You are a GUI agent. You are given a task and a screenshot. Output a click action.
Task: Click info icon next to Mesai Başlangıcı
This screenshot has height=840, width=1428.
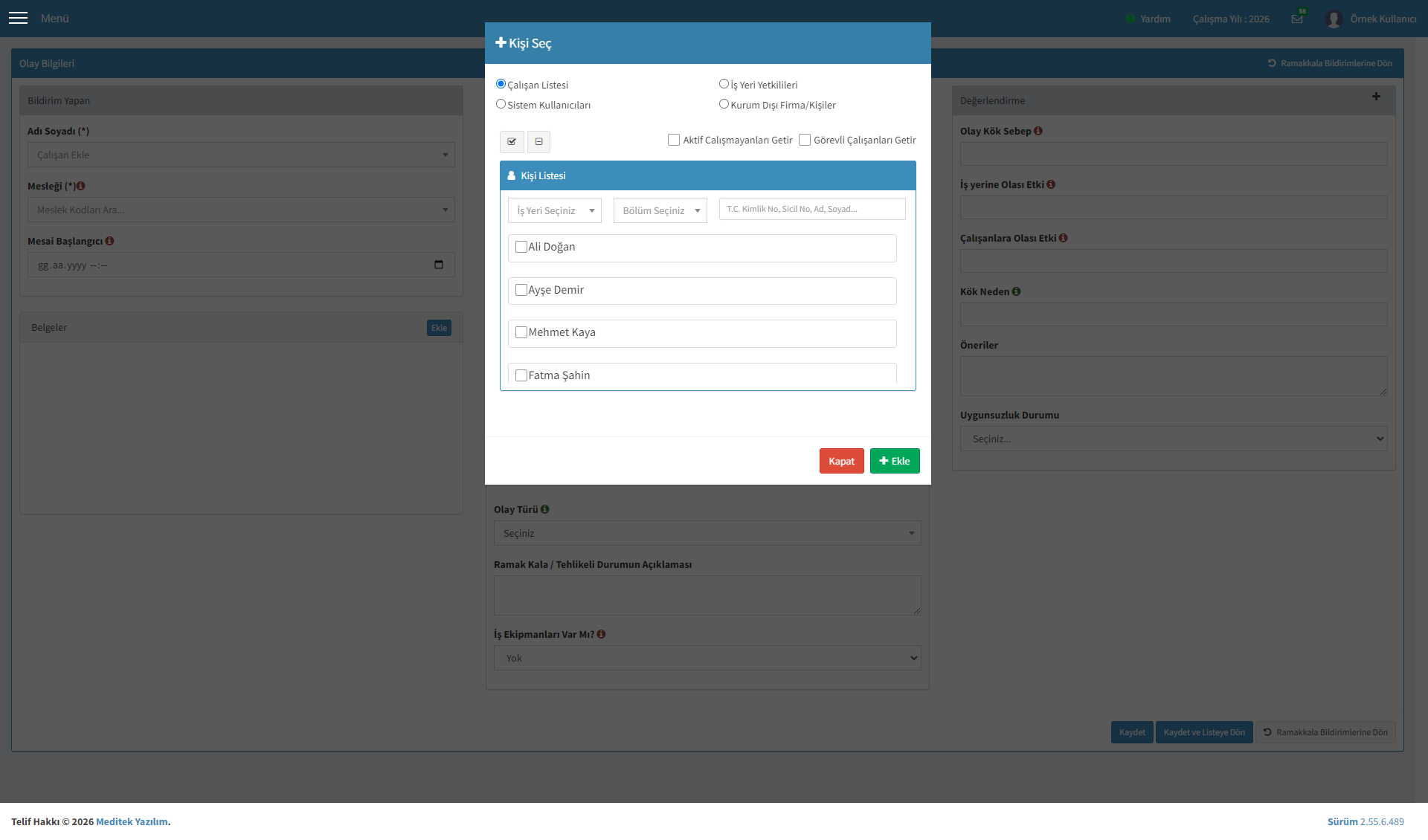click(x=110, y=241)
